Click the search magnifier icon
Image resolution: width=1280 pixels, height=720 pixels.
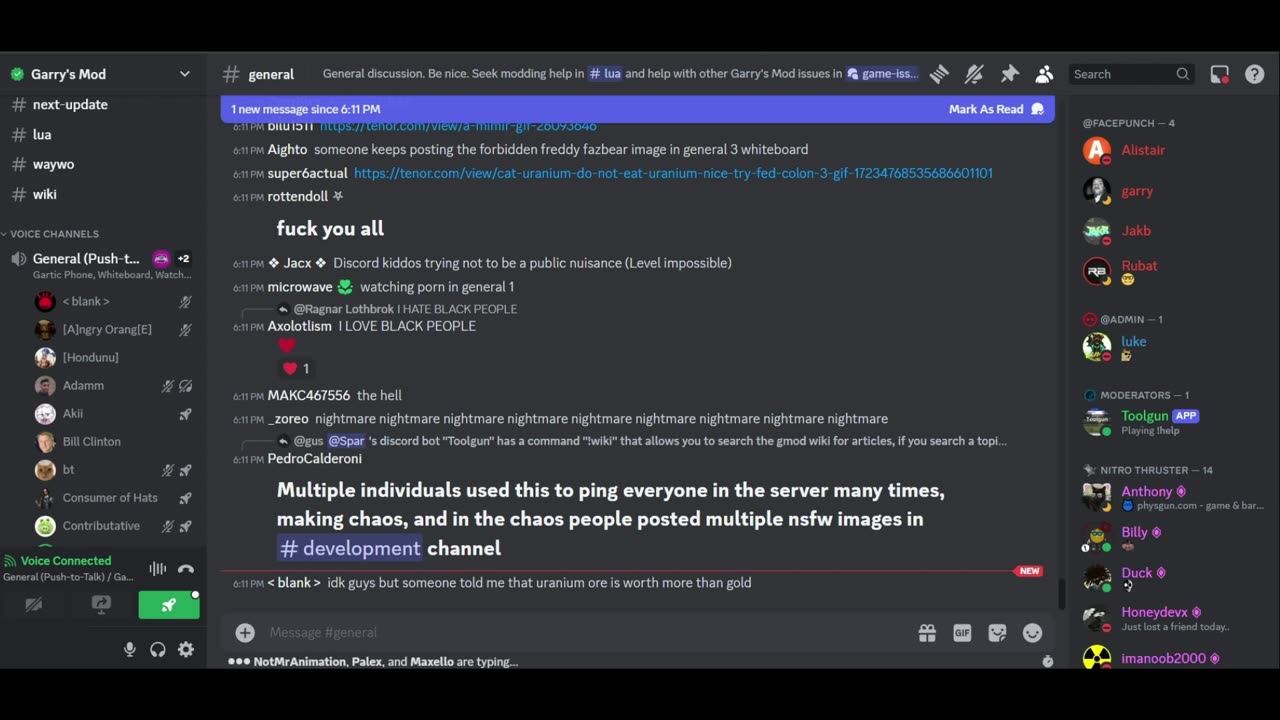[1182, 74]
